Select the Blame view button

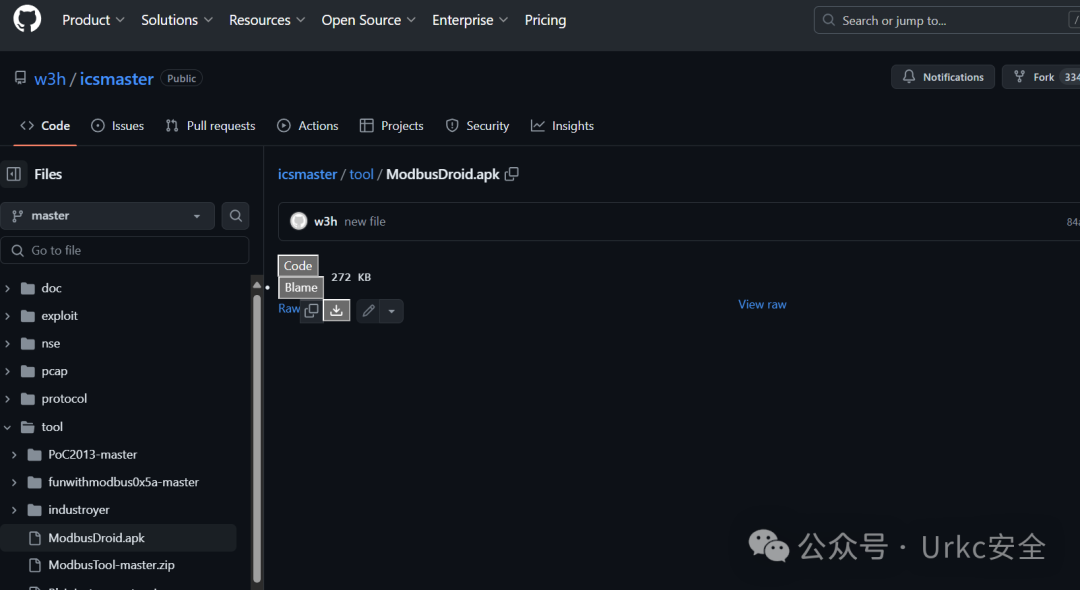pos(301,287)
